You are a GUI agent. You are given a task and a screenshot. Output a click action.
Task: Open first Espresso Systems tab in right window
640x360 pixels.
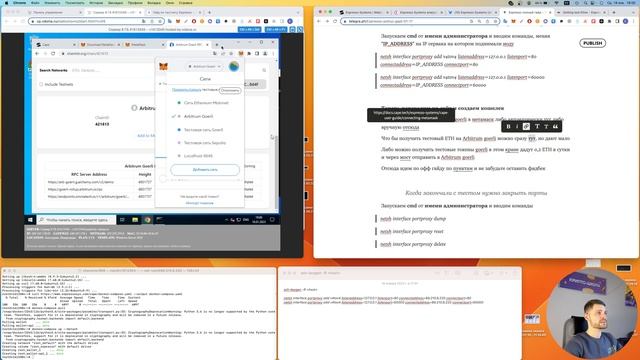[365, 13]
